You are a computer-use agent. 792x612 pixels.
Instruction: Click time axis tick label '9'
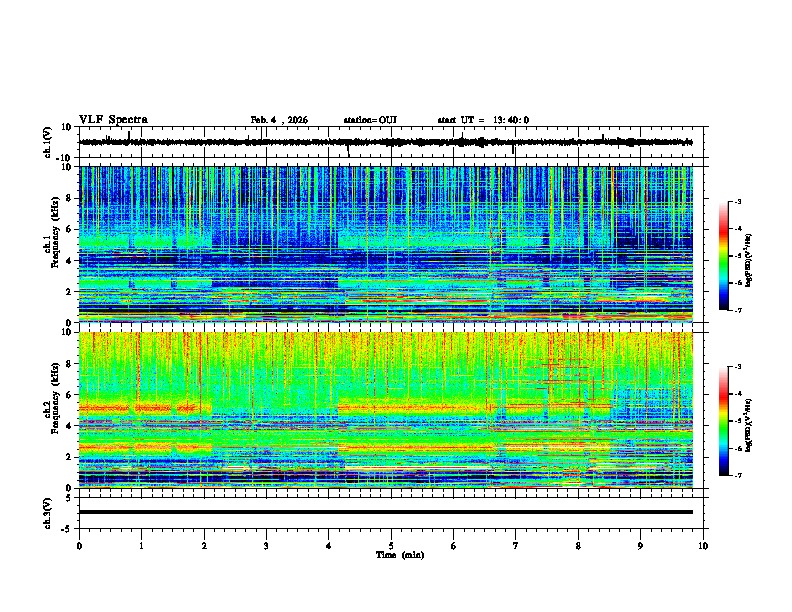(640, 546)
